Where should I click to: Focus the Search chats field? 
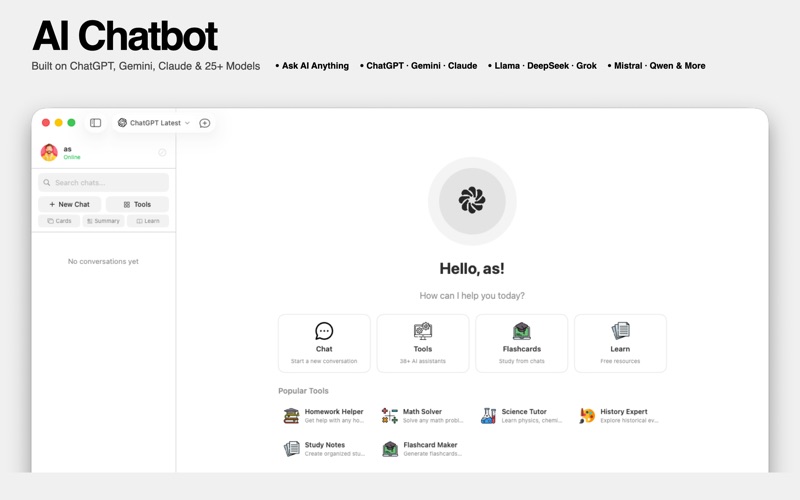pyautogui.click(x=104, y=182)
